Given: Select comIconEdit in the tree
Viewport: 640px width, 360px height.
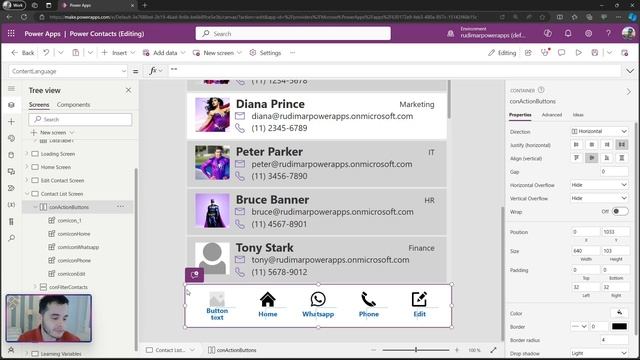Looking at the screenshot, I should point(71,273).
